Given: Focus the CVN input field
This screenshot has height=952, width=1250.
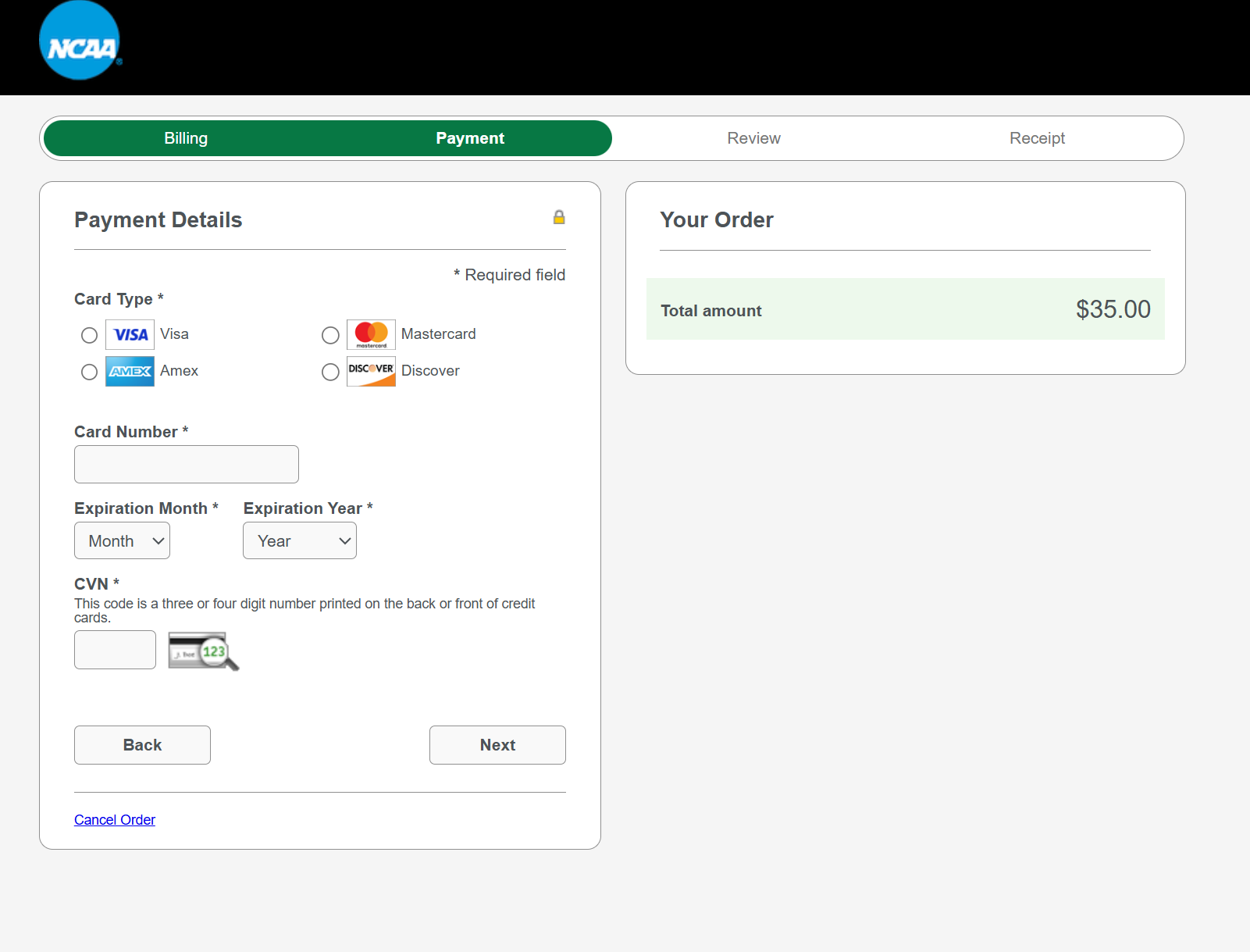Looking at the screenshot, I should [x=115, y=650].
